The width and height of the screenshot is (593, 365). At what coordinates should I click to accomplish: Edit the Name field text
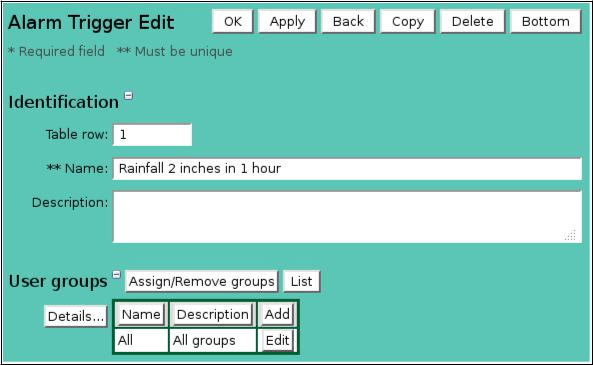coord(347,169)
